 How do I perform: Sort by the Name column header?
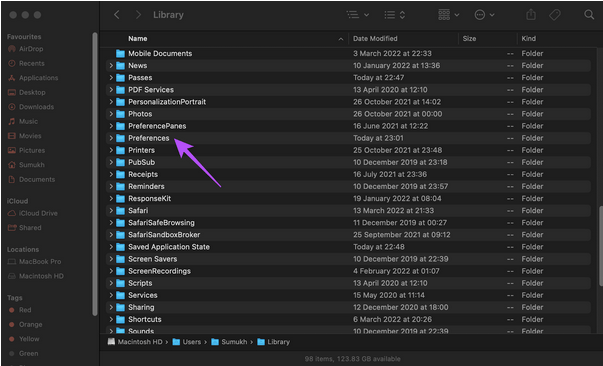[x=138, y=38]
